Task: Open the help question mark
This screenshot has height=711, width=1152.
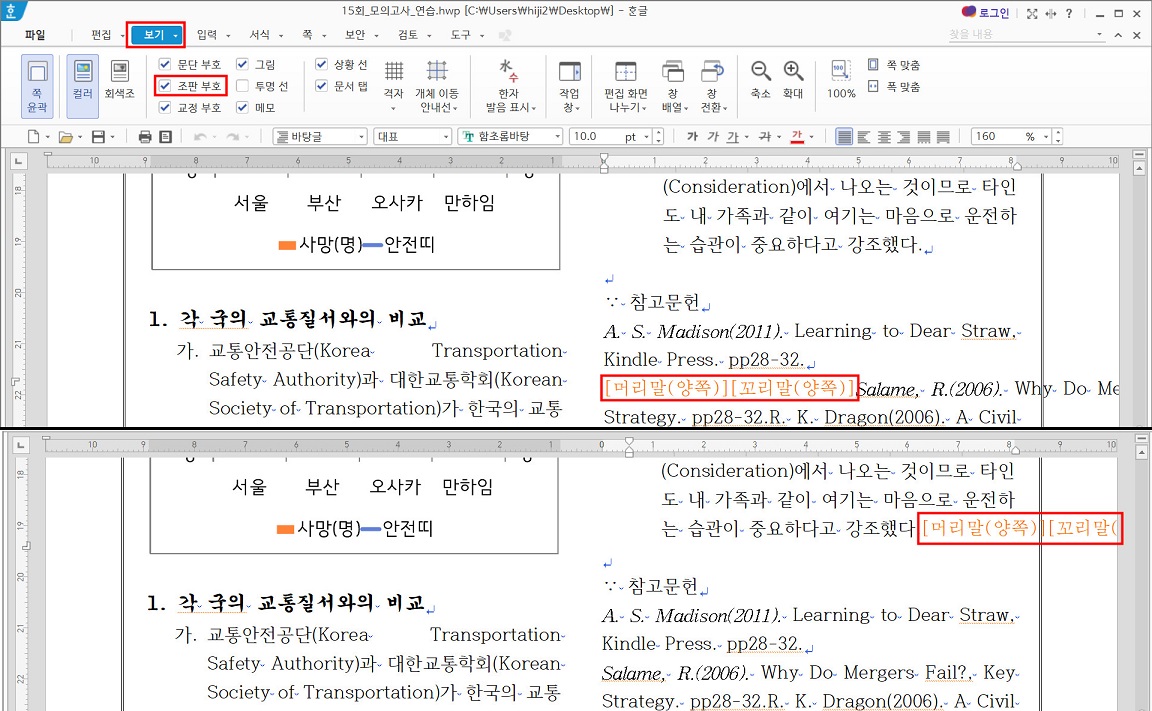Action: [x=1069, y=13]
